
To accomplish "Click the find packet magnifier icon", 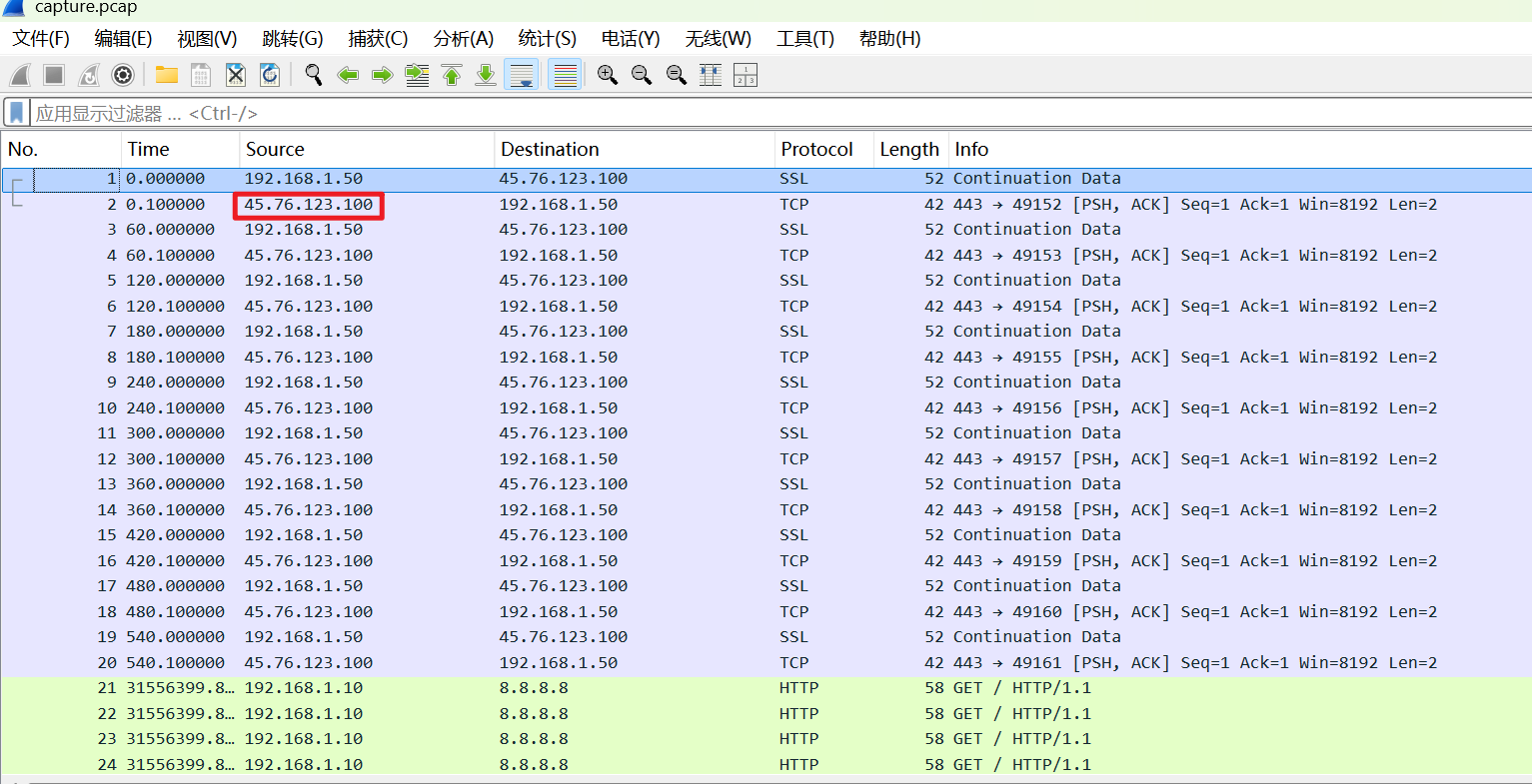I will click(314, 75).
